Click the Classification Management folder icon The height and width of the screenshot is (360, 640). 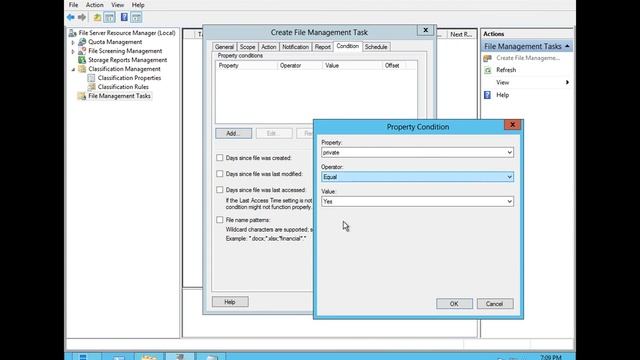click(x=82, y=69)
